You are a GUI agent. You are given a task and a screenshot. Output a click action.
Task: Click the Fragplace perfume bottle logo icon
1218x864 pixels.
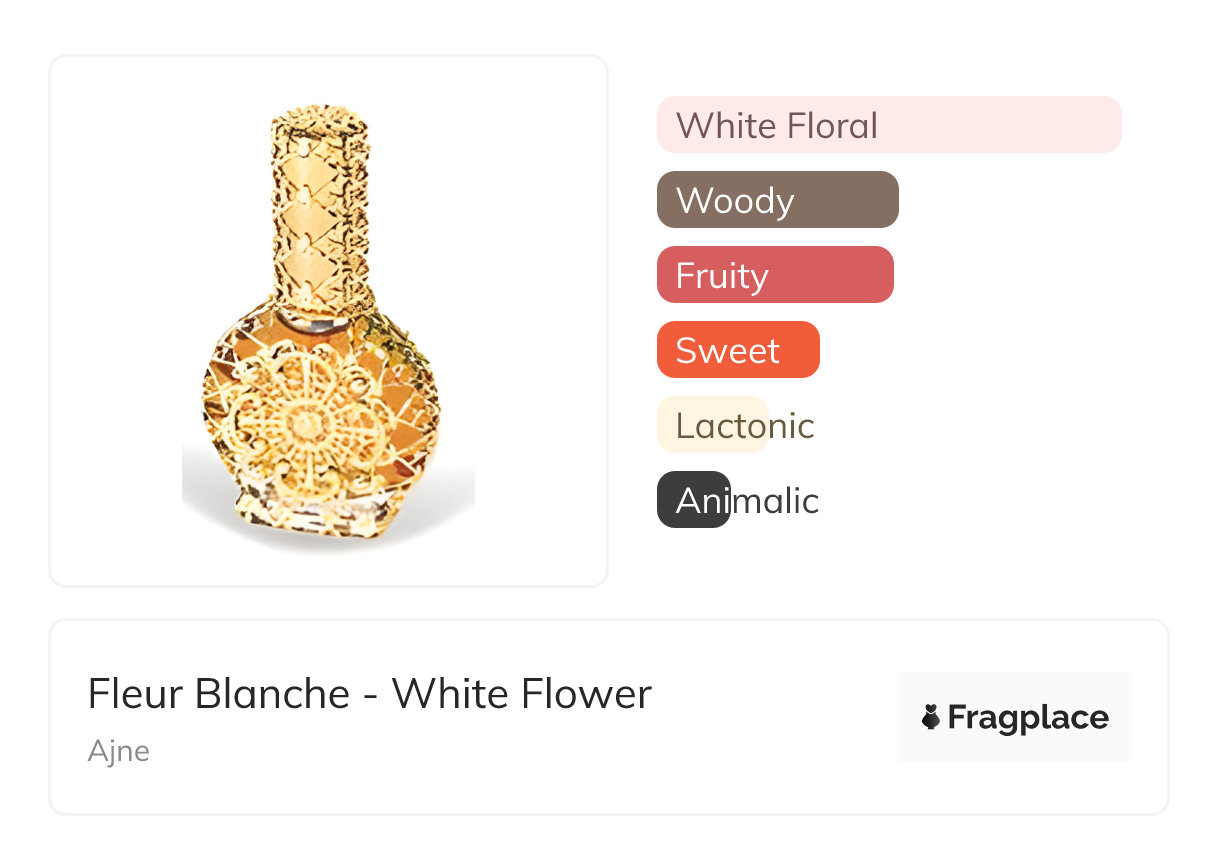pos(930,717)
